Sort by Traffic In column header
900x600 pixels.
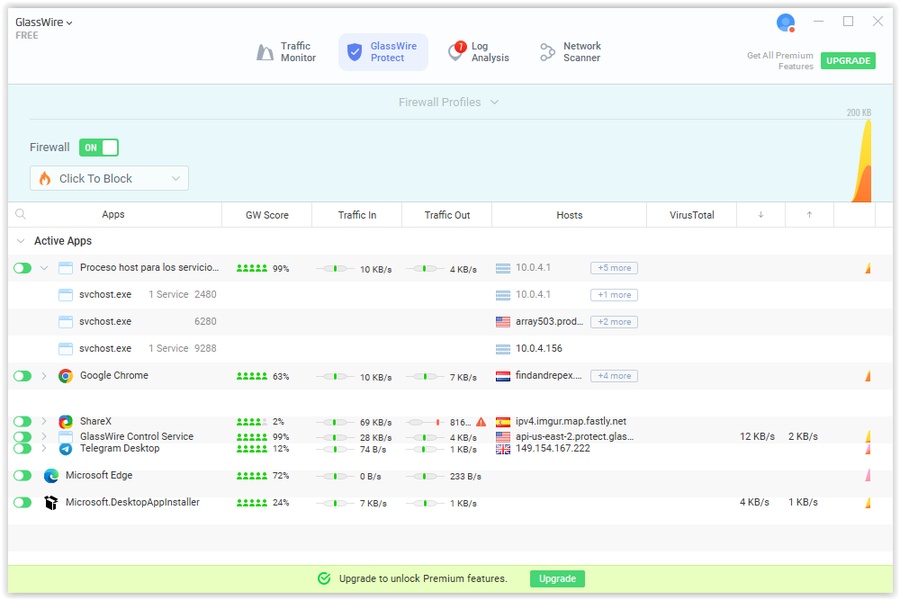[x=357, y=215]
